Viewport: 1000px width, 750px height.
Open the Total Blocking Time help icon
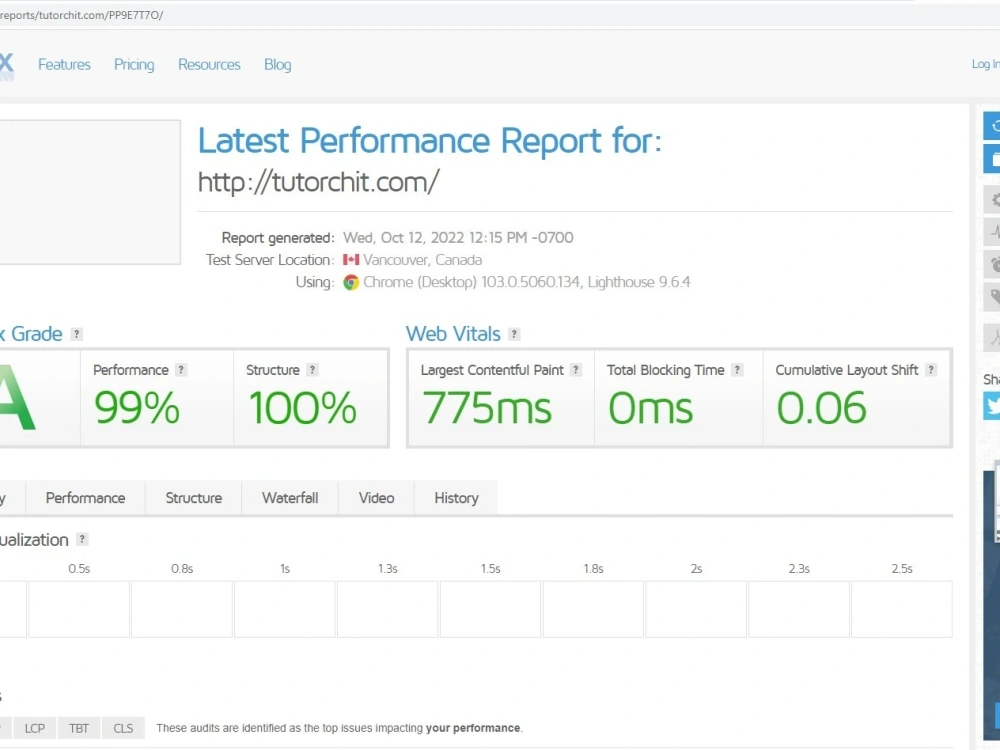pos(737,370)
